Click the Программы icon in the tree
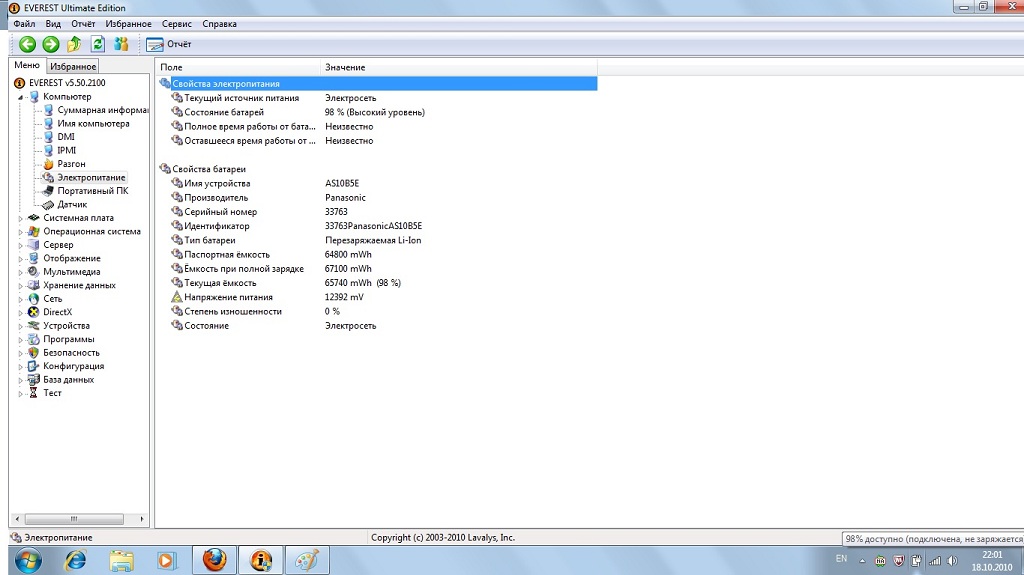This screenshot has height=575, width=1024. (33, 339)
